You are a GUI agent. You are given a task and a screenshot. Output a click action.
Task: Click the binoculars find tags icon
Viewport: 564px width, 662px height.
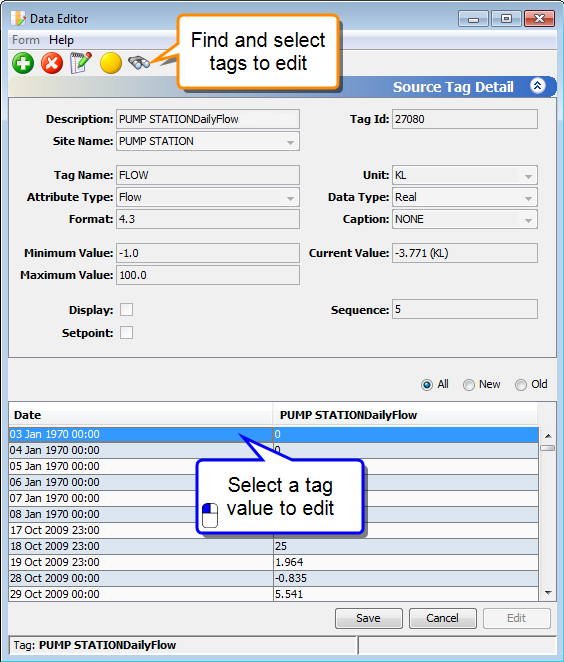point(139,63)
